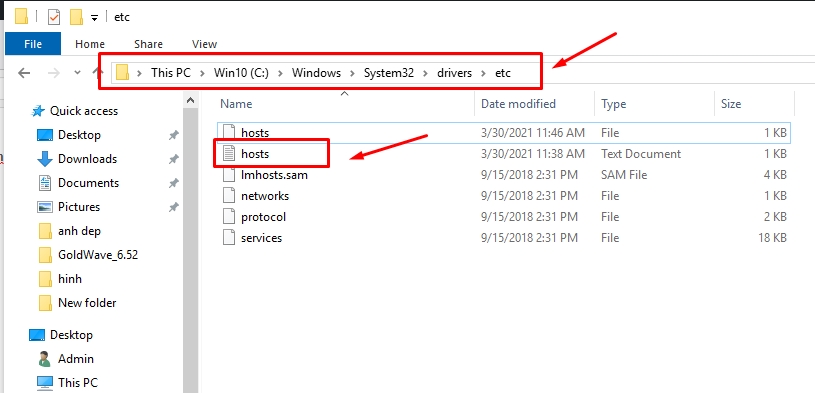Click the SAM File type cell

(x=624, y=175)
